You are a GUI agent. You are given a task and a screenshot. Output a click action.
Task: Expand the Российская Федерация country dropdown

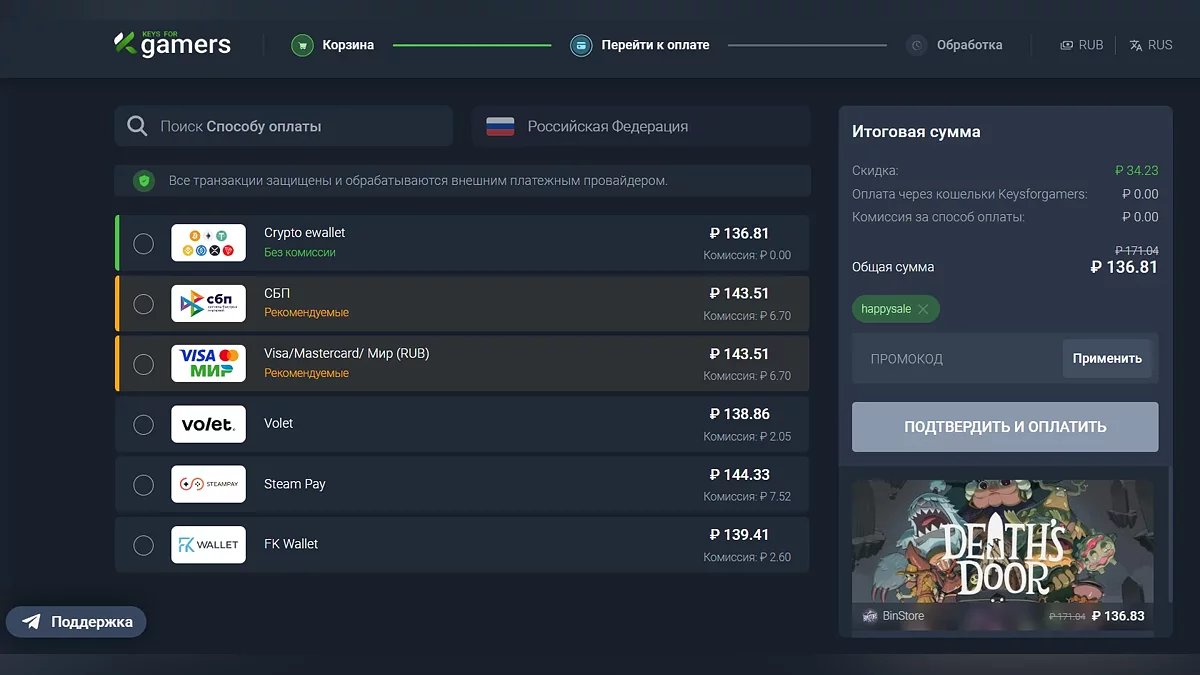pyautogui.click(x=640, y=127)
